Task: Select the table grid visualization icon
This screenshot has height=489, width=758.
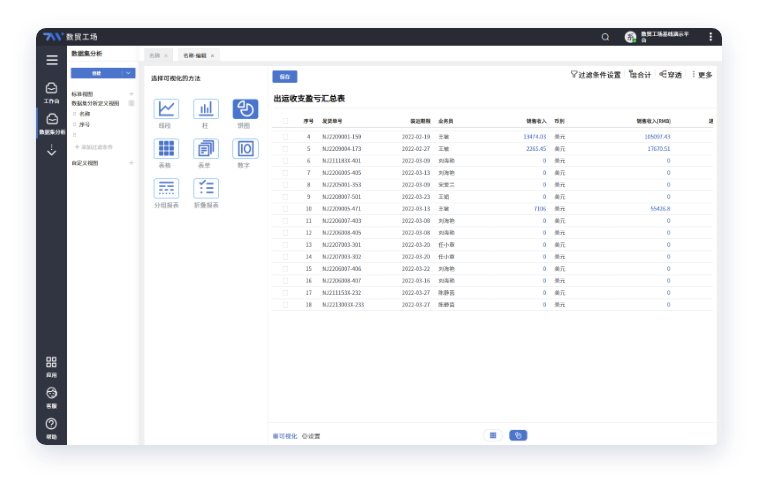Action: tap(166, 149)
